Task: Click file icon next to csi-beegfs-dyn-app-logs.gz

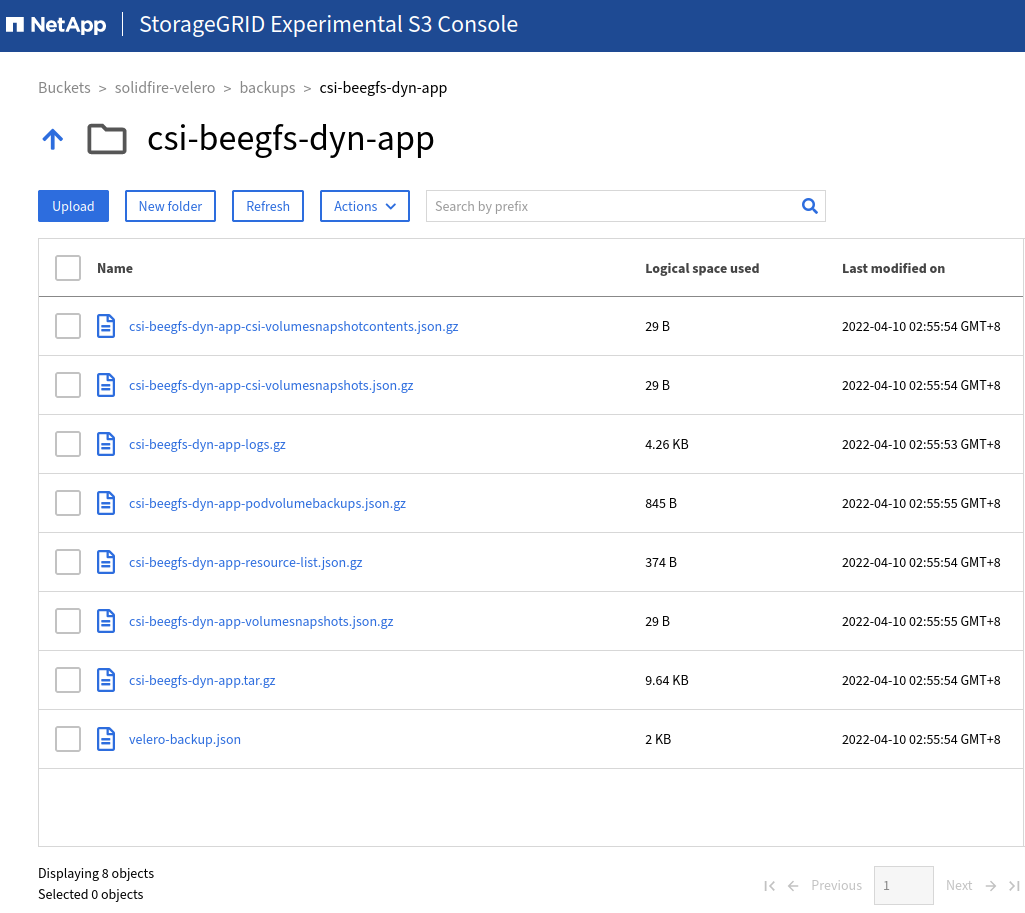Action: [106, 444]
